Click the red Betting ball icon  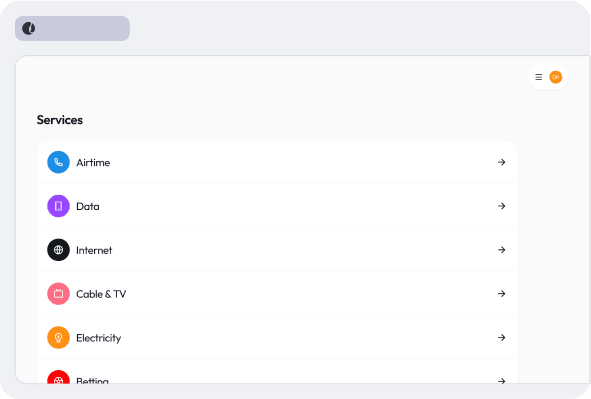58,377
